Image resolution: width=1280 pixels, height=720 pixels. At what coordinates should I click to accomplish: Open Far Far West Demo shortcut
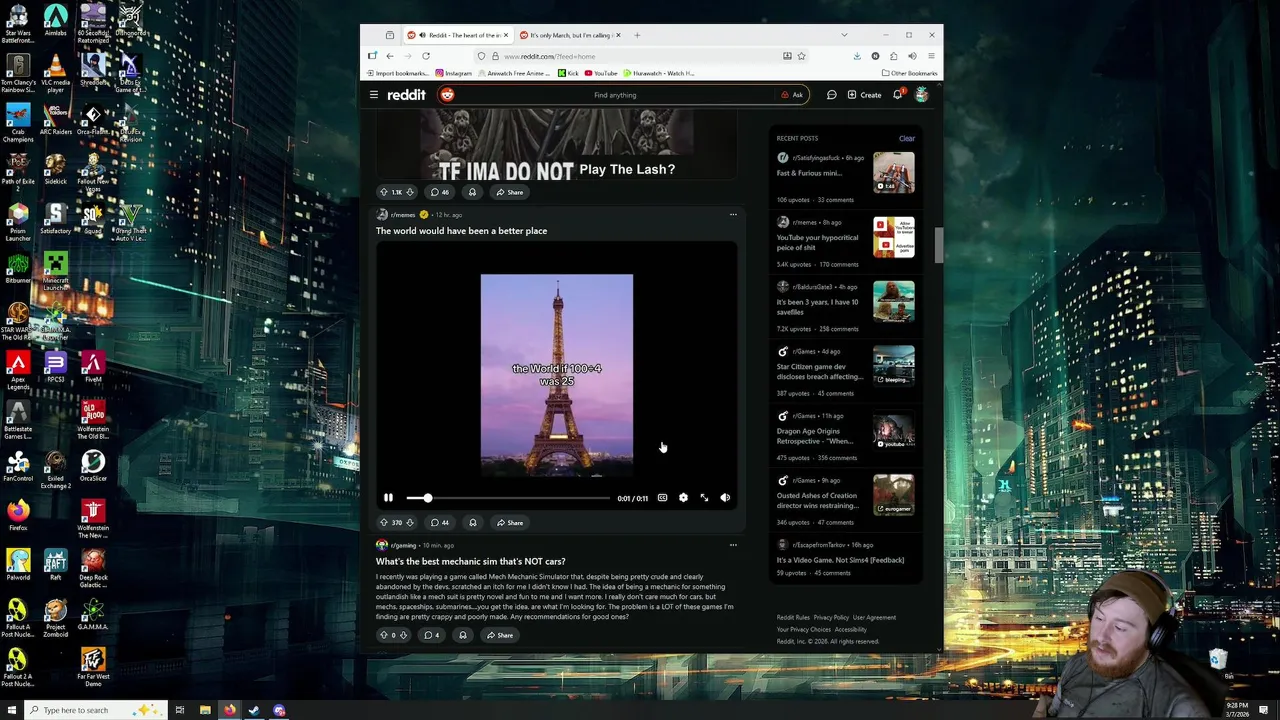click(93, 667)
